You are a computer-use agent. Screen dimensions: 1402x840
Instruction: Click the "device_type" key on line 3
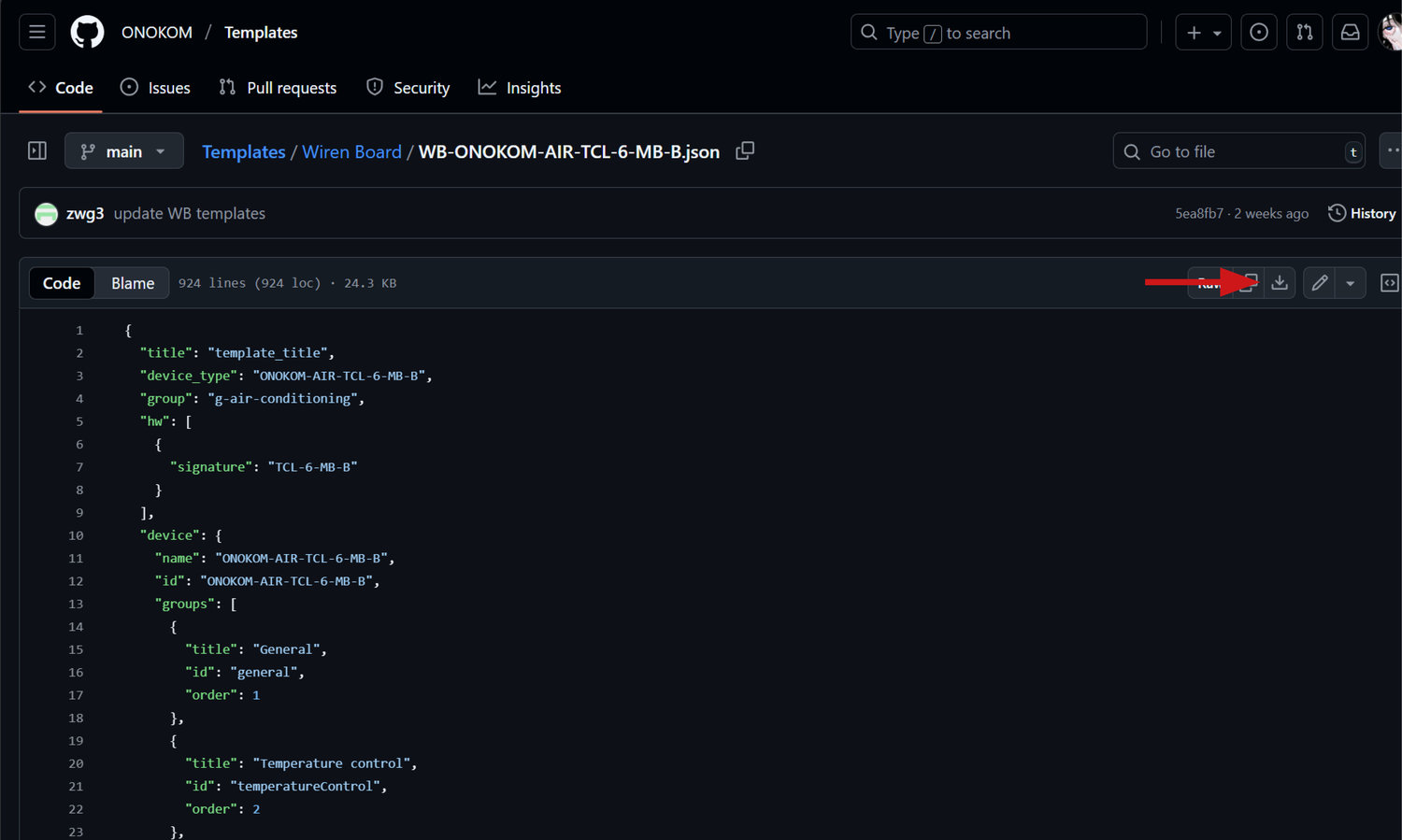[189, 376]
